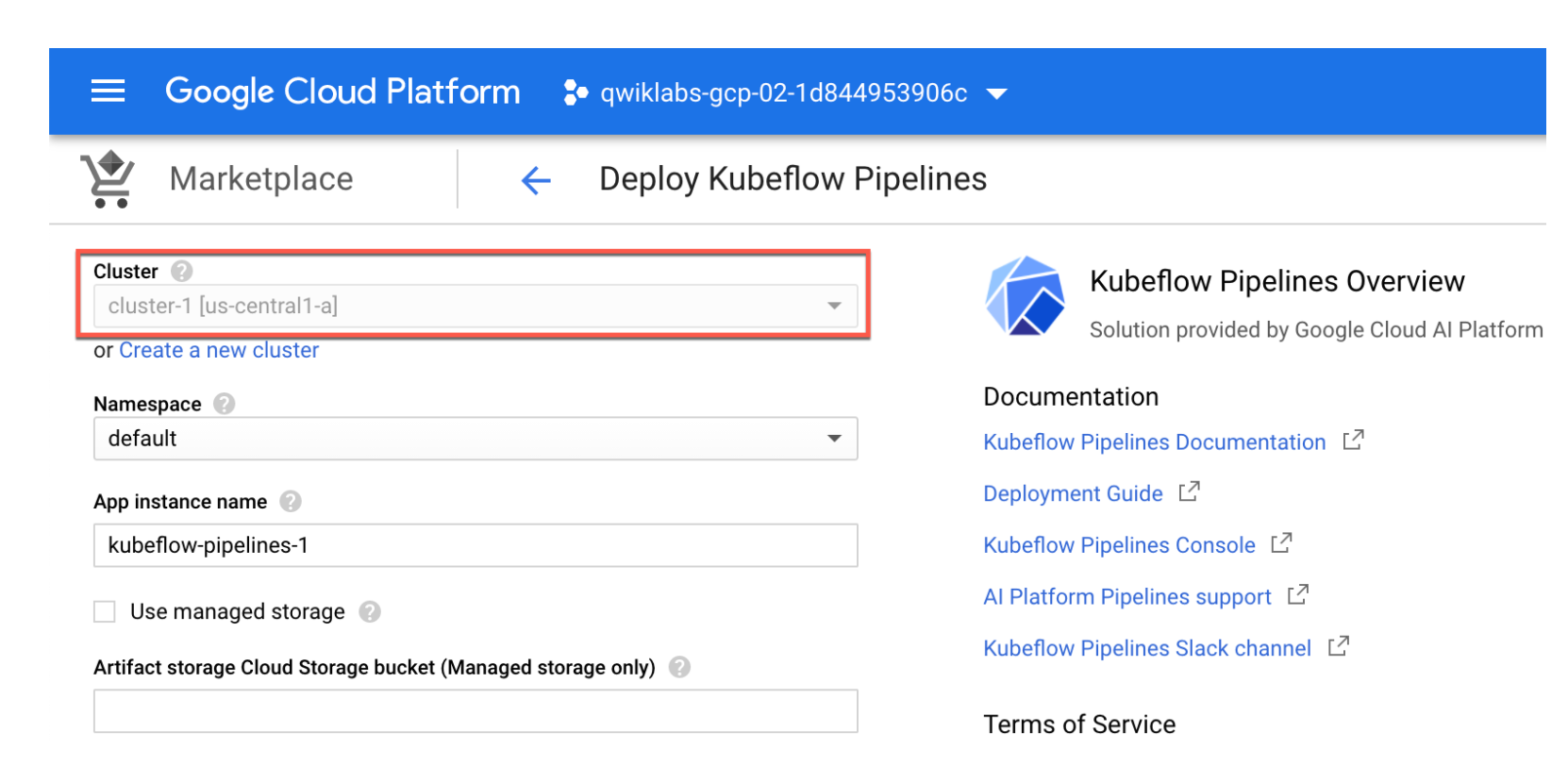Click Create a new cluster link
Image resolution: width=1568 pixels, height=766 pixels.
tap(219, 350)
